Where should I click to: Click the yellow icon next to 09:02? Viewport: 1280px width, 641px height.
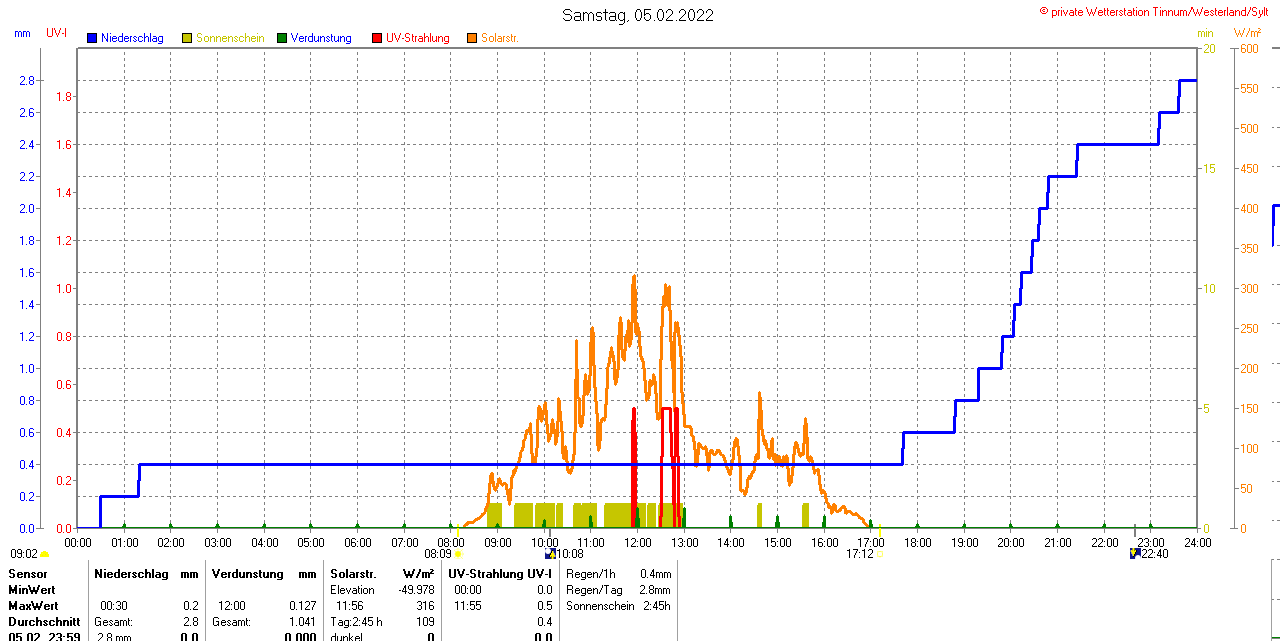click(x=45, y=553)
